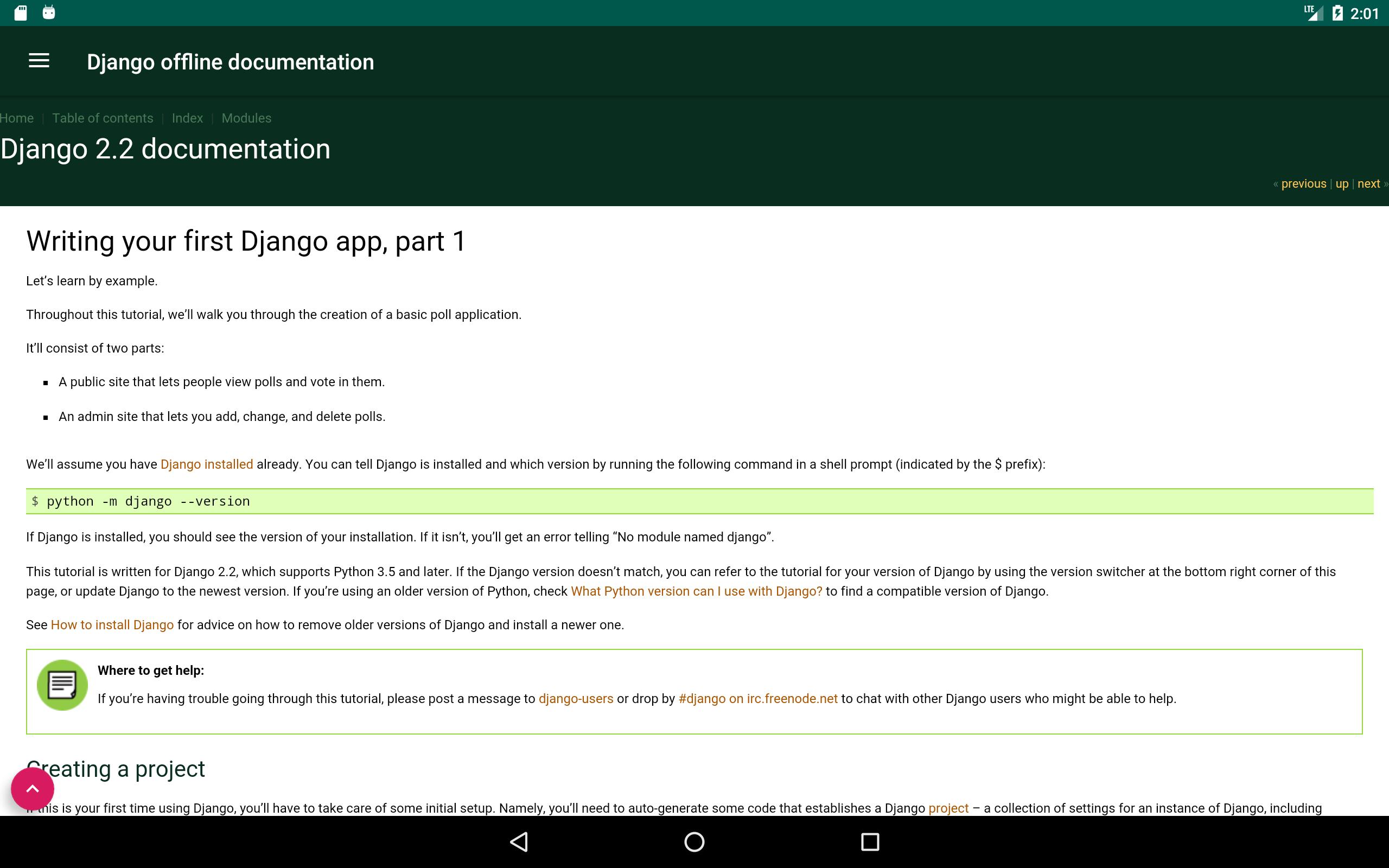Tap the Android home circle button
Image resolution: width=1389 pixels, height=868 pixels.
(x=694, y=841)
